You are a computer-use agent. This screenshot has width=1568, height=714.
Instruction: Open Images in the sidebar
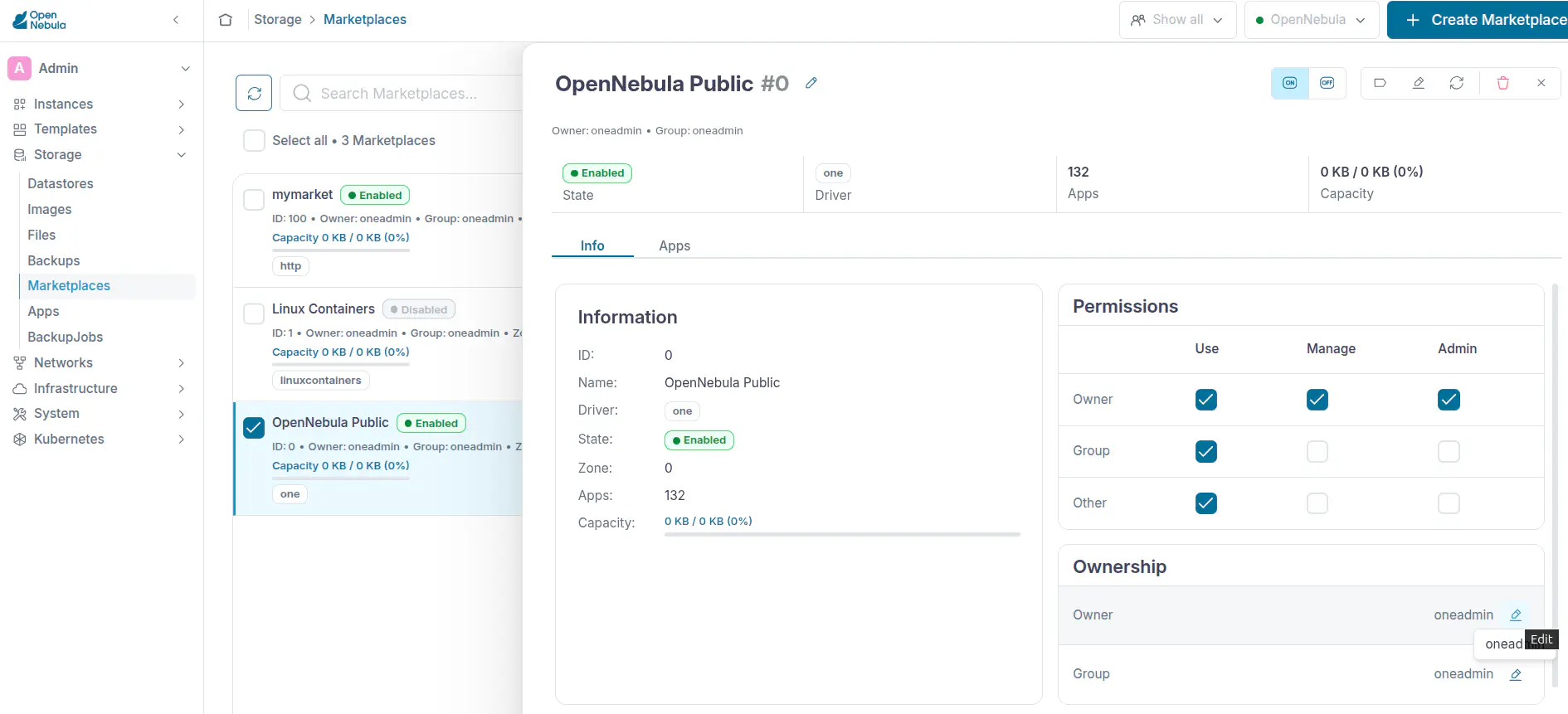(50, 209)
